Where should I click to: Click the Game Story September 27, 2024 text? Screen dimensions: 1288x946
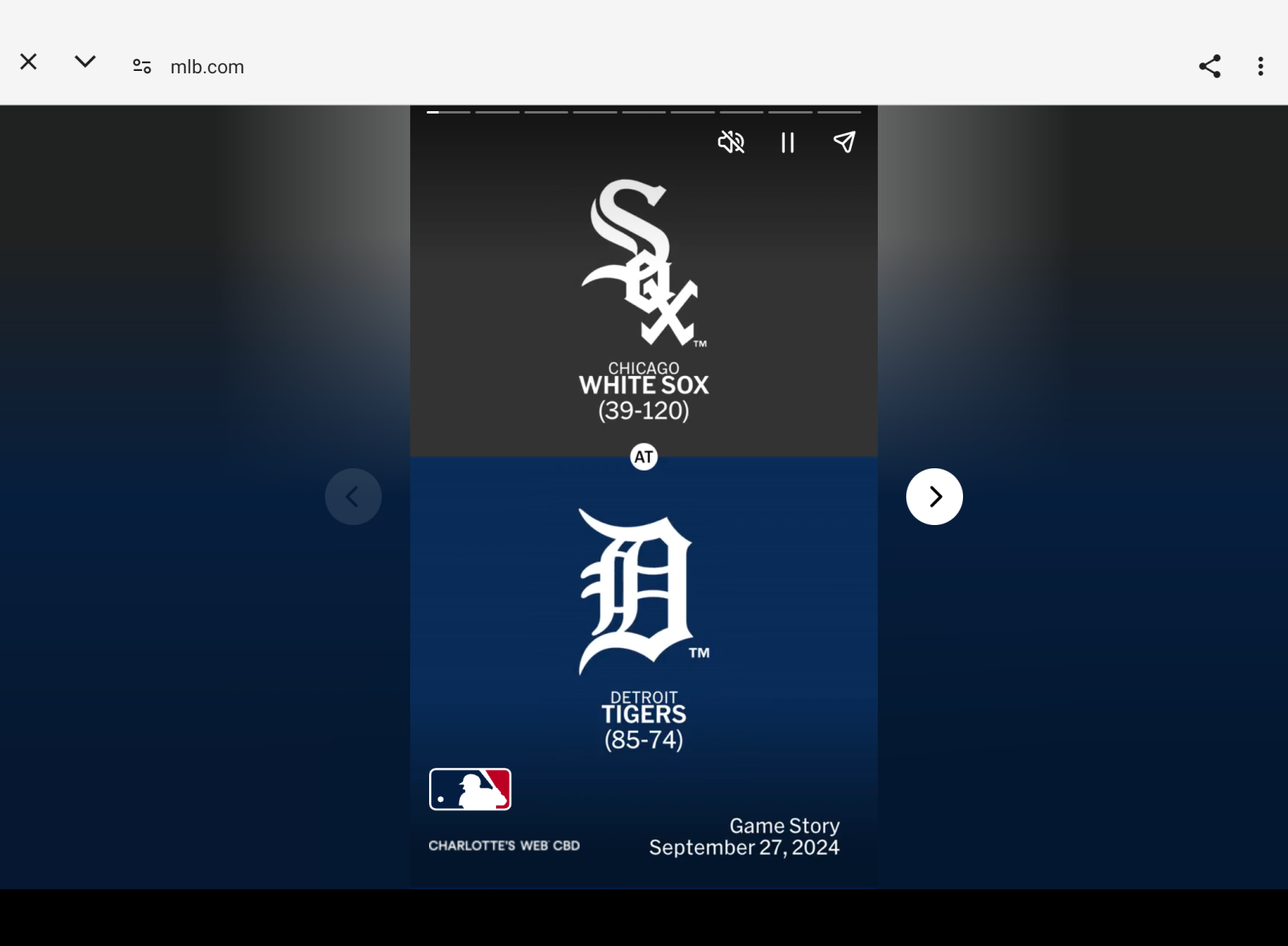click(x=745, y=836)
